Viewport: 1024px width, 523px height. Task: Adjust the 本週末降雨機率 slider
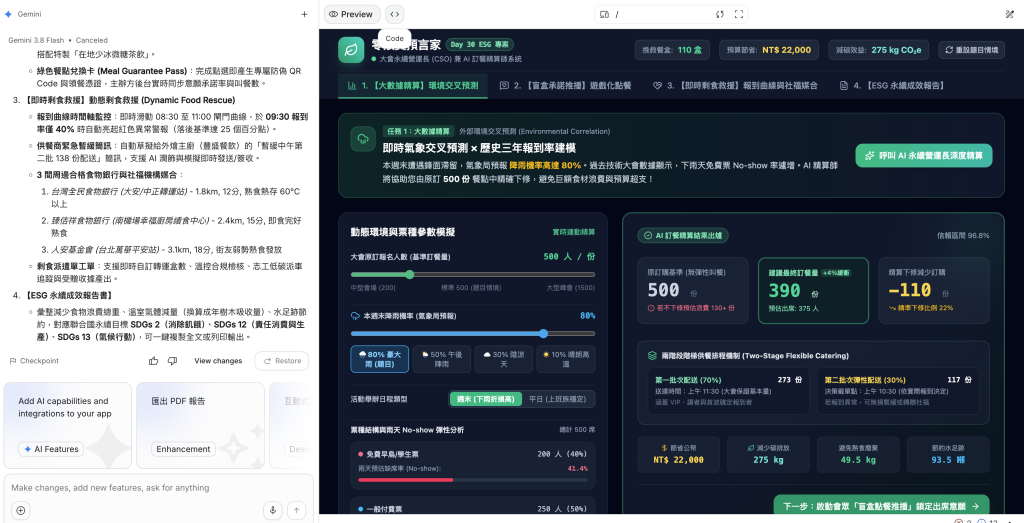[x=473, y=333]
